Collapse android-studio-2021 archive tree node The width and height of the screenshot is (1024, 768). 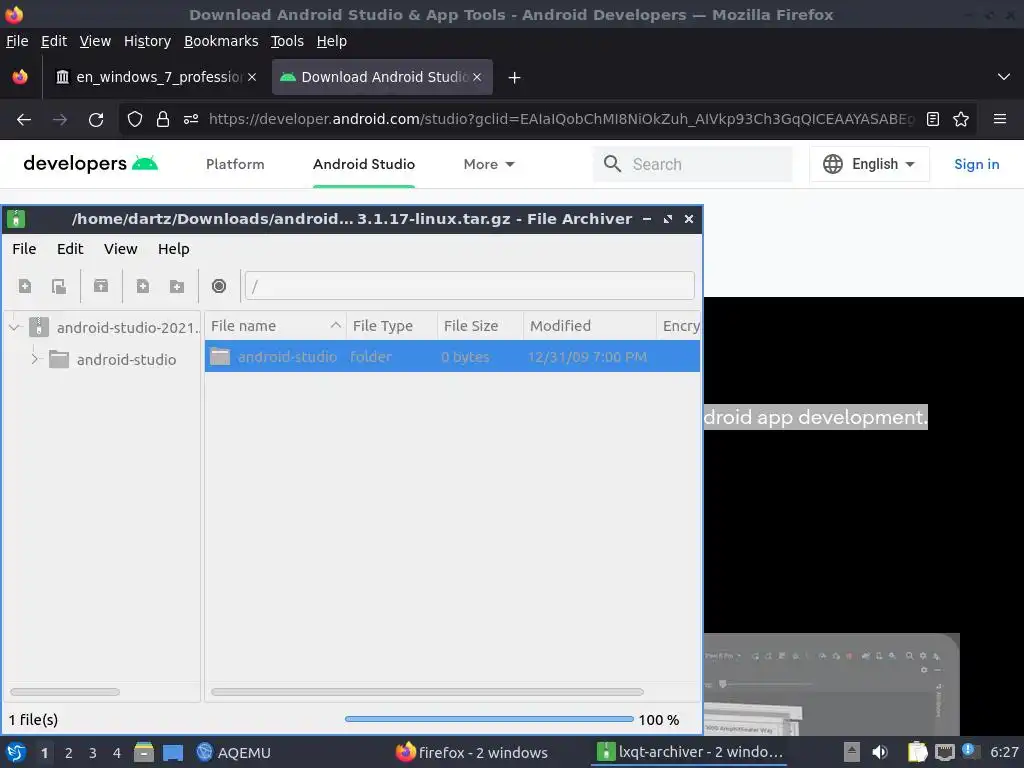pyautogui.click(x=15, y=327)
